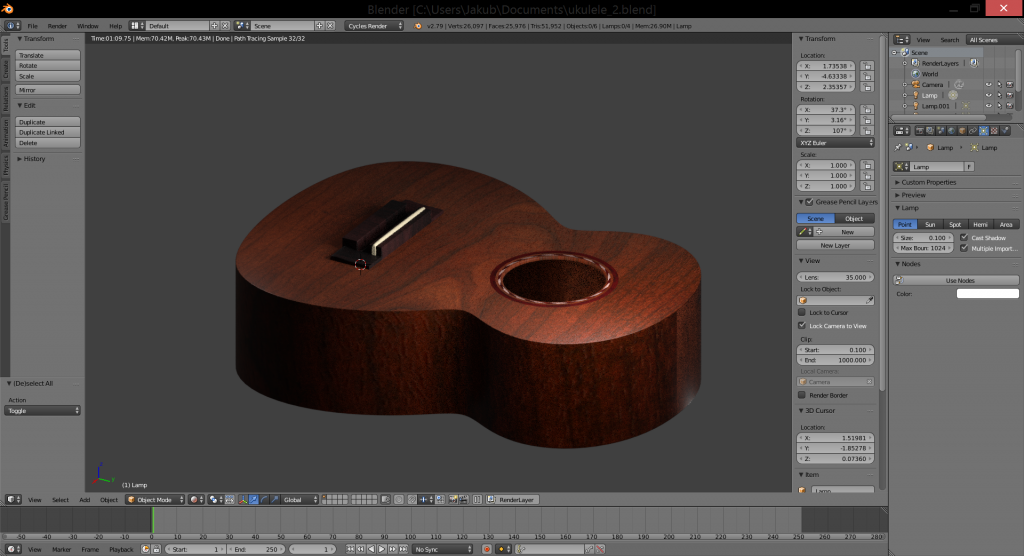Toggle Lamp.001 visibility eye icon
This screenshot has height=556, width=1024.
point(988,105)
